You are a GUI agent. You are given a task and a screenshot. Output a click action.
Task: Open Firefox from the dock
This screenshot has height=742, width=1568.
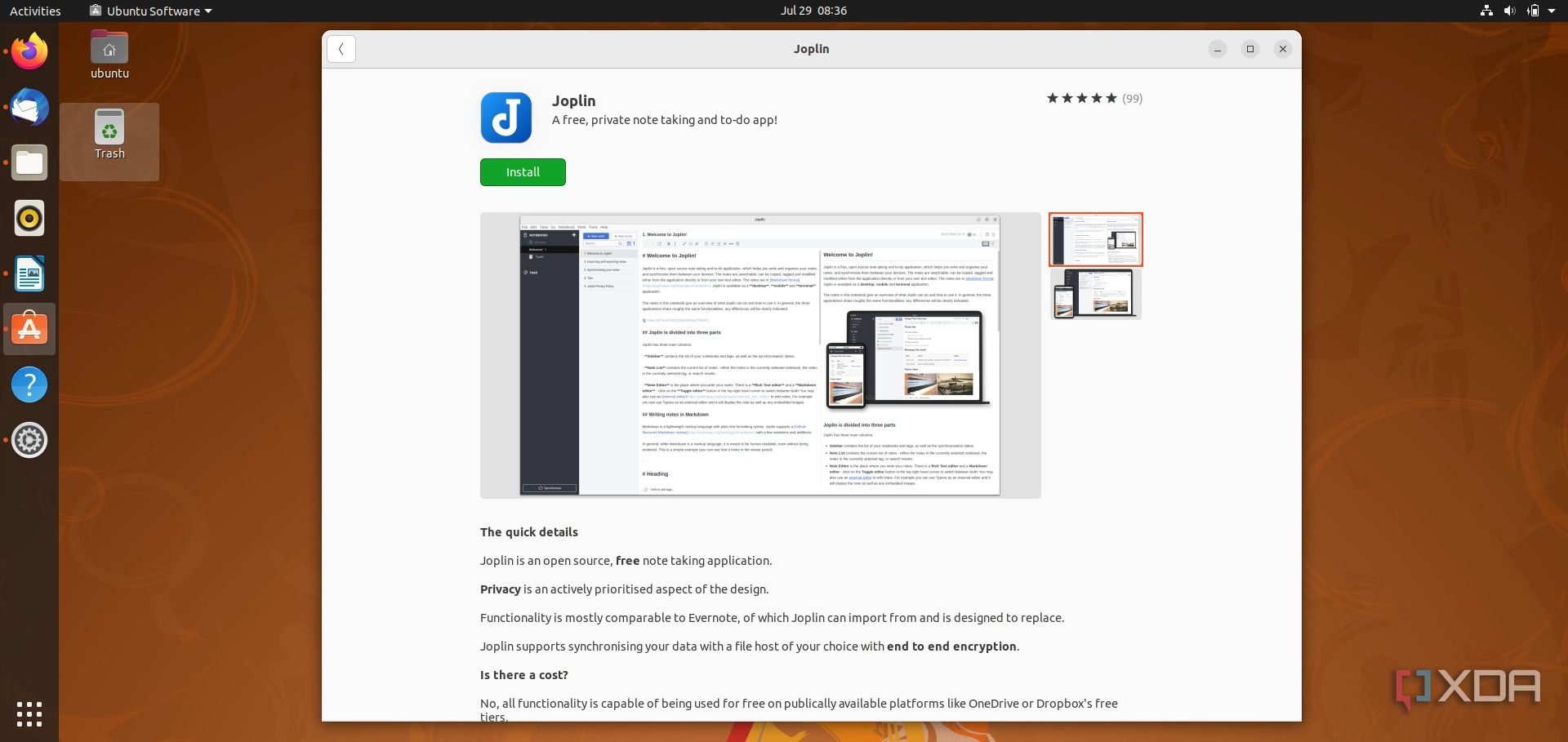[x=29, y=52]
